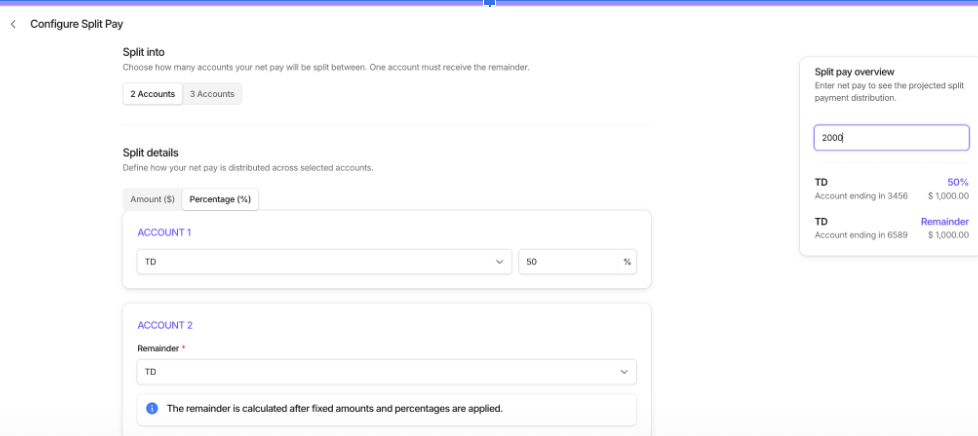Focus the Account 1 percentage input
This screenshot has width=978, height=436.
[568, 262]
